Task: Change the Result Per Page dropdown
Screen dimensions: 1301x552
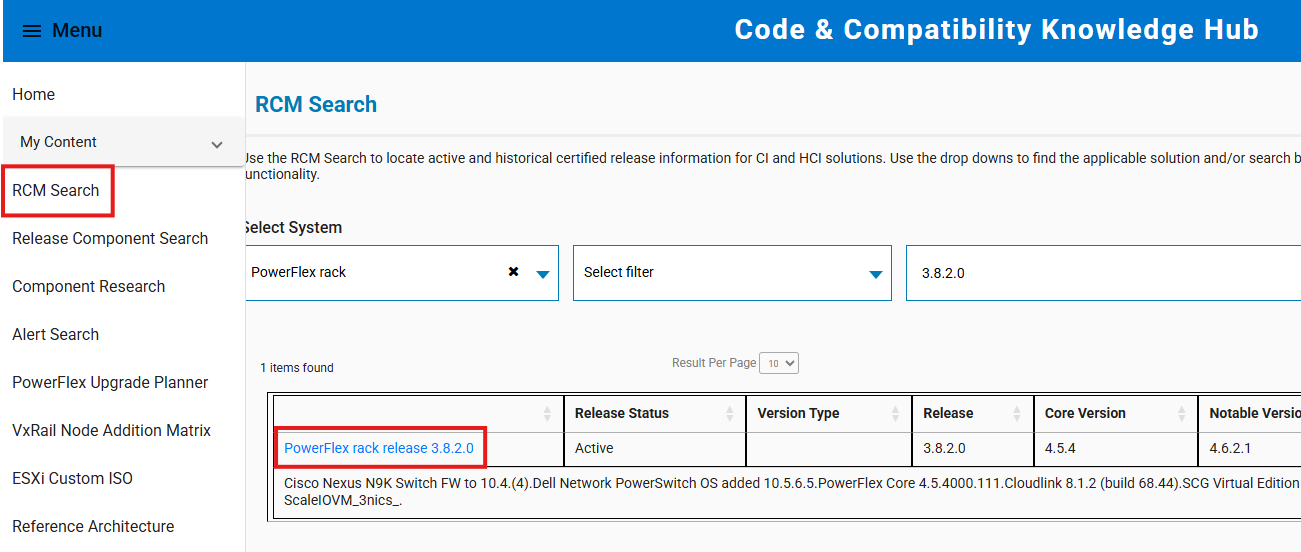Action: (779, 363)
